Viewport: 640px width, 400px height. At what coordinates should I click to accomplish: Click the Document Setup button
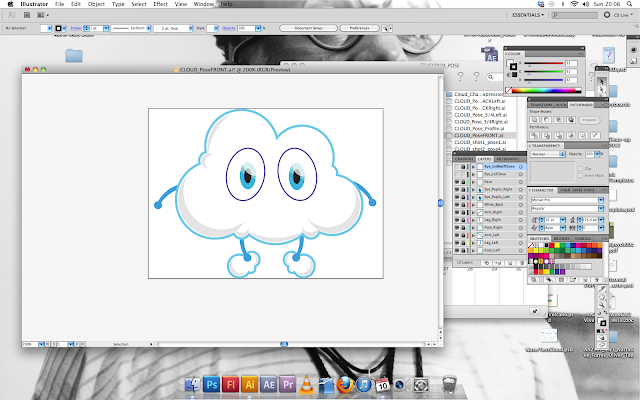tap(308, 28)
